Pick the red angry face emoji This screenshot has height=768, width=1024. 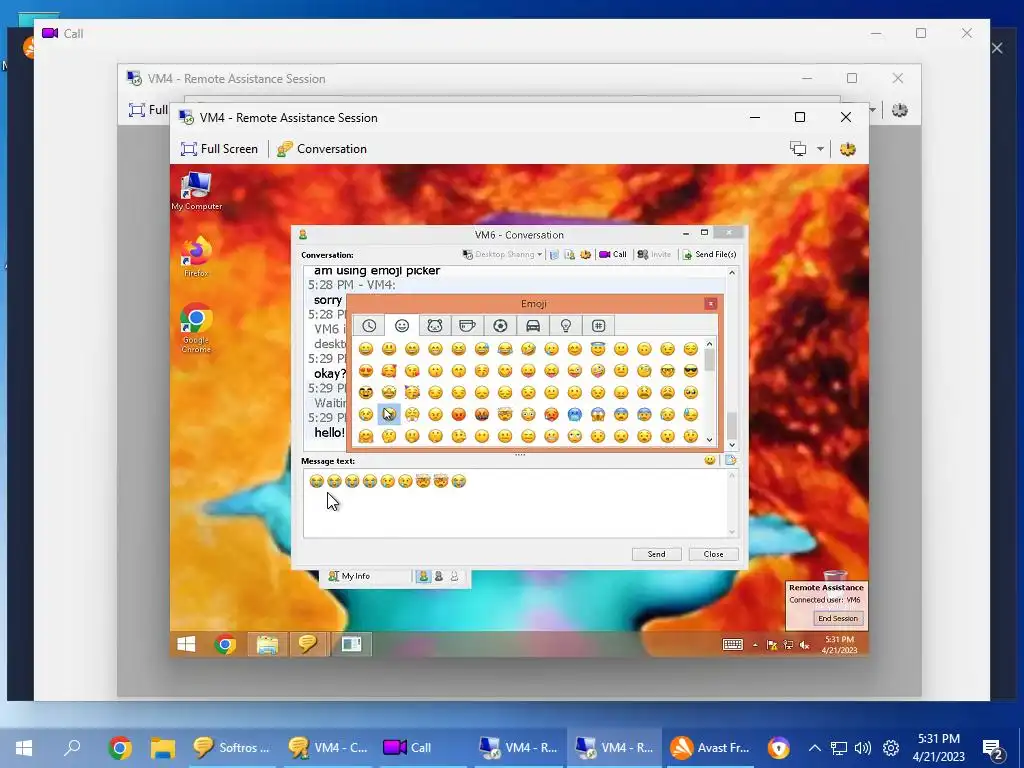click(x=458, y=414)
